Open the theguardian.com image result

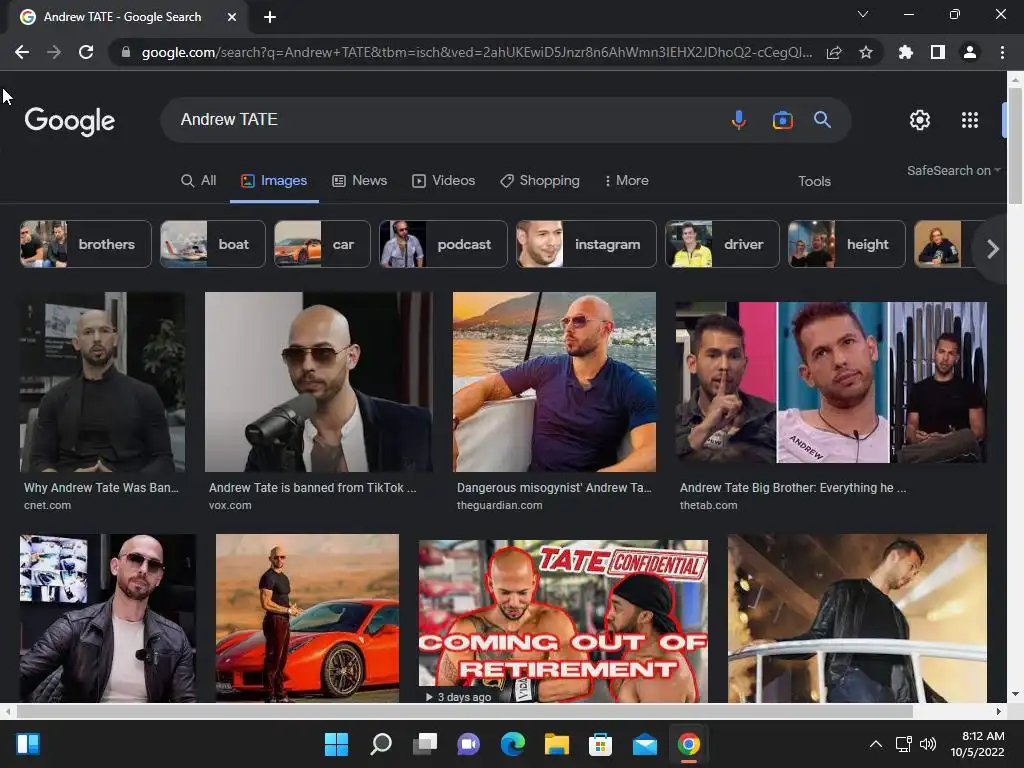(554, 382)
